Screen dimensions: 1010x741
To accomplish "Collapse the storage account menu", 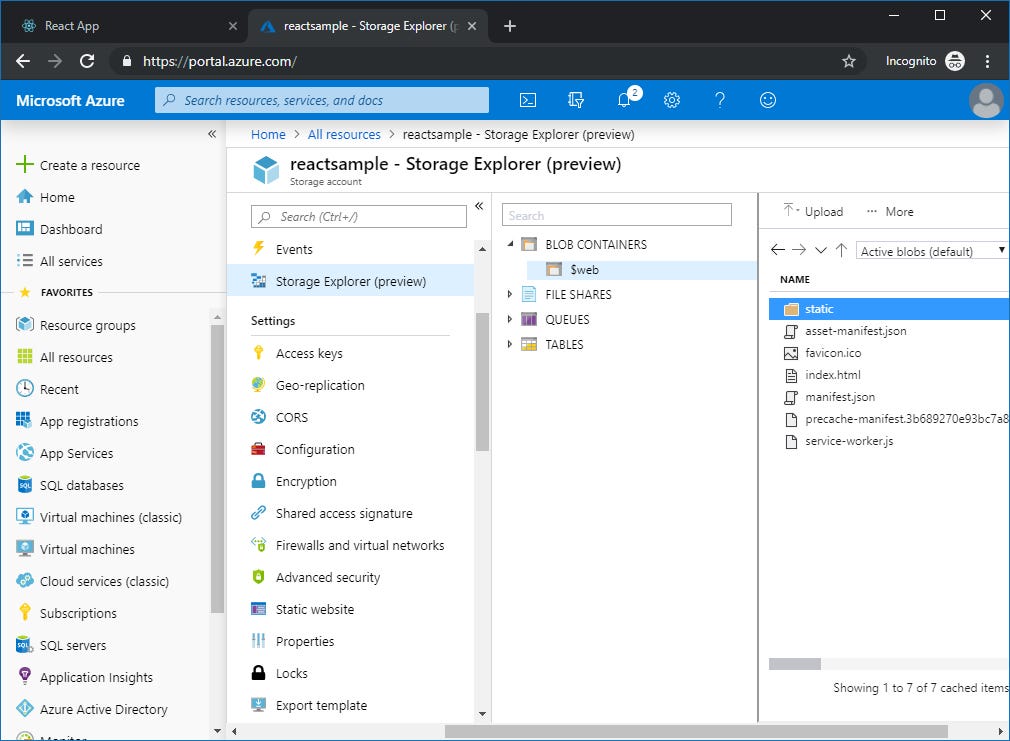I will (479, 206).
